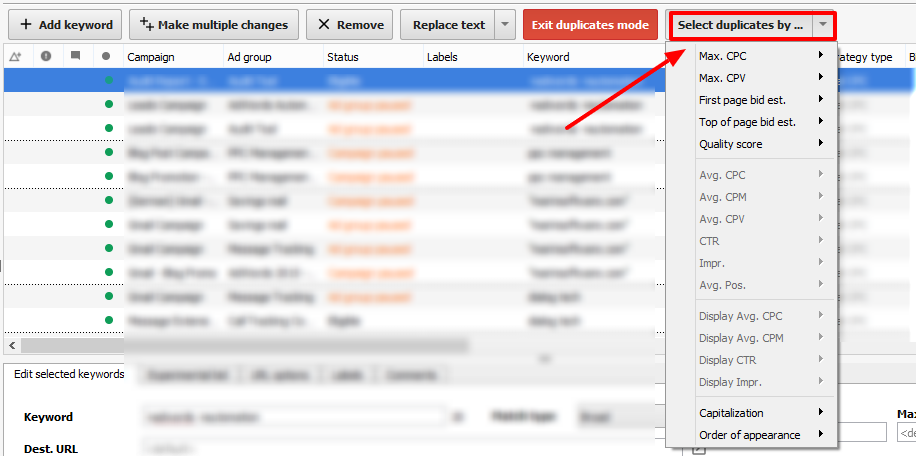This screenshot has height=456, width=916.
Task: Sort by the Campaign column header
Action: point(173,57)
